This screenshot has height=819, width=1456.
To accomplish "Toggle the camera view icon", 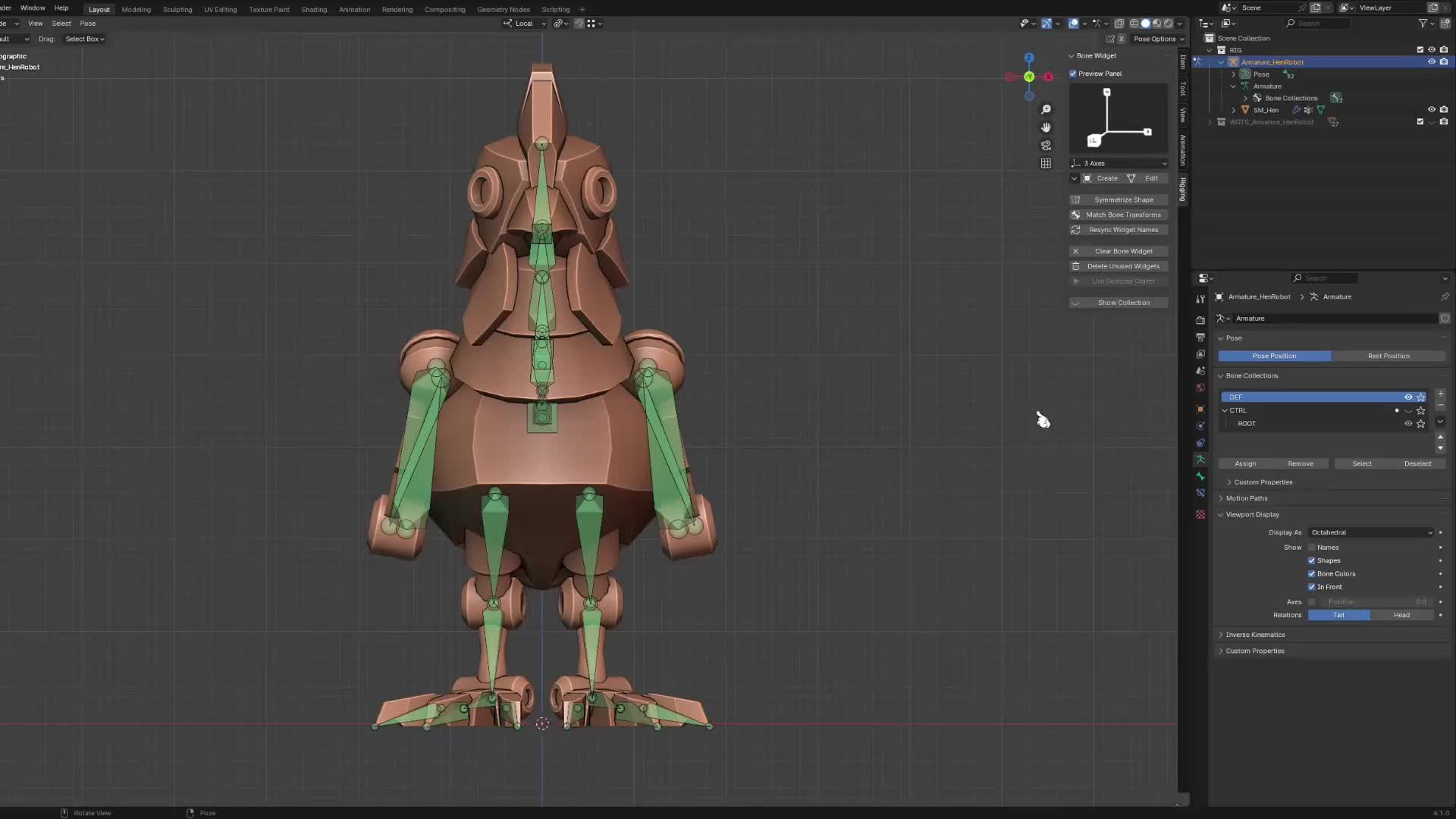I will point(1046,145).
